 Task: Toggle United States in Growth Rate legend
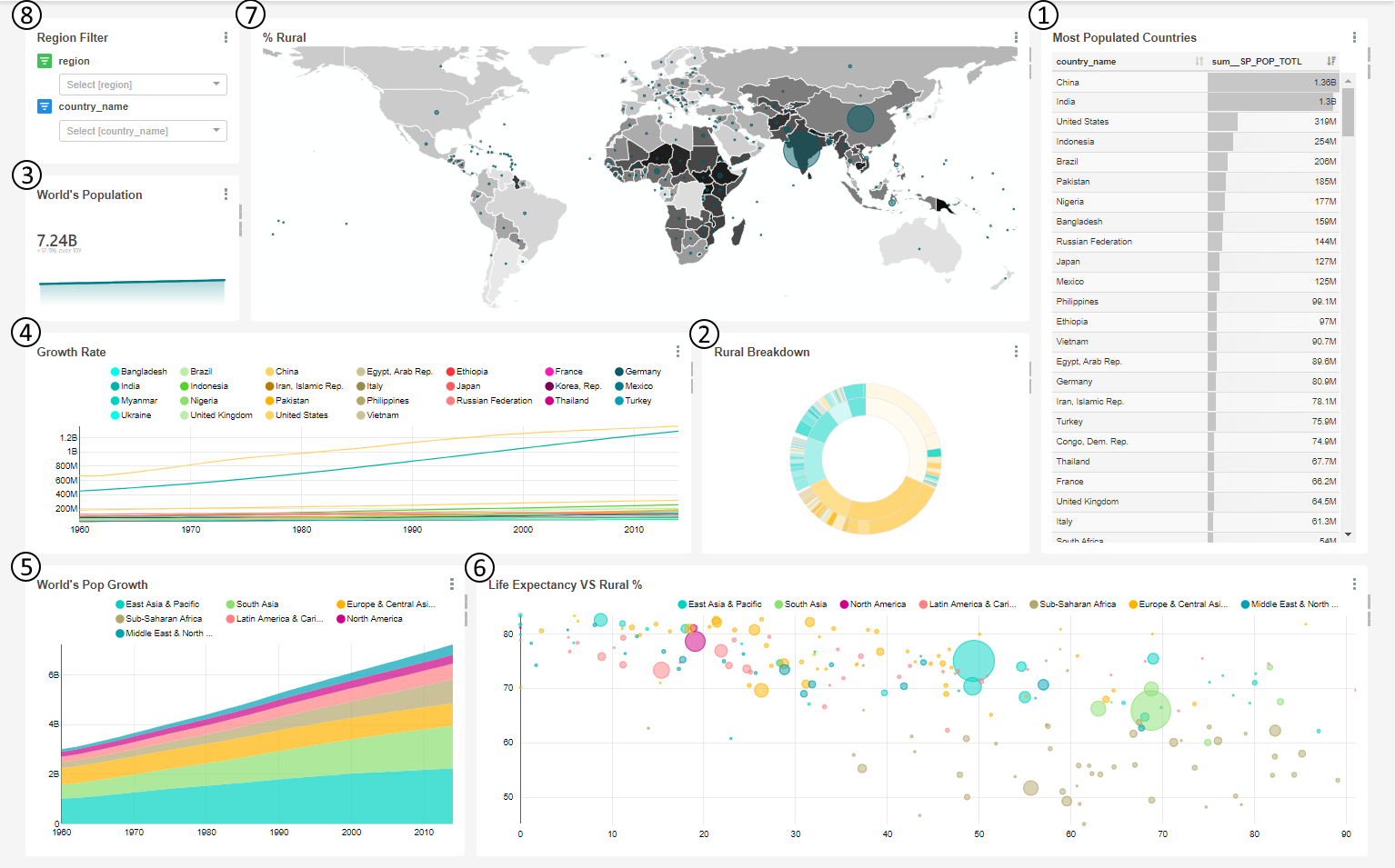coord(296,415)
